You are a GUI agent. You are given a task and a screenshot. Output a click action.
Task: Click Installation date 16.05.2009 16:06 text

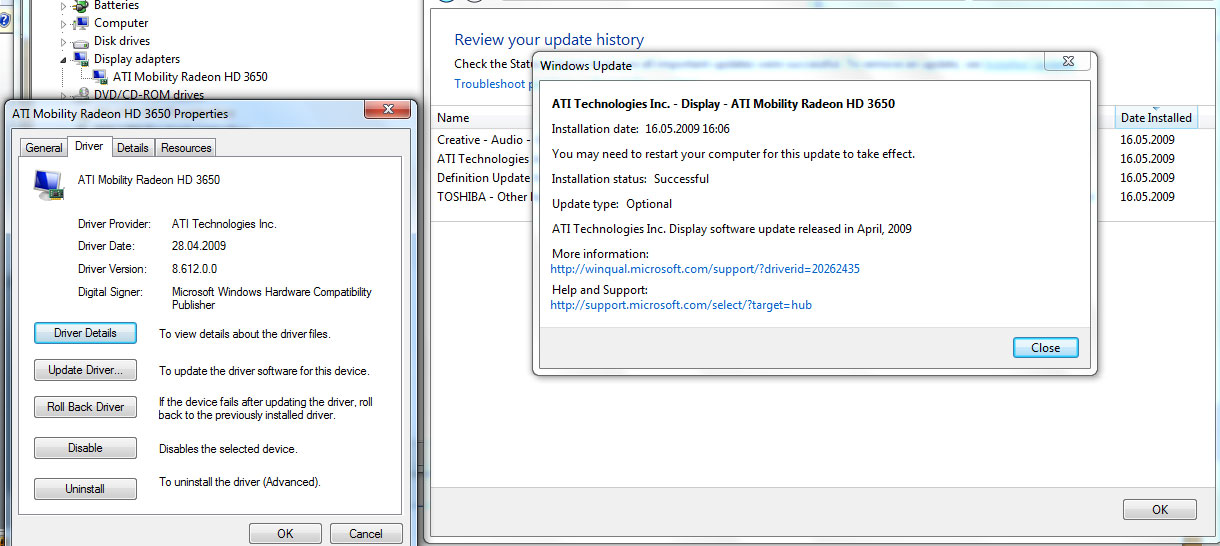(x=640, y=129)
